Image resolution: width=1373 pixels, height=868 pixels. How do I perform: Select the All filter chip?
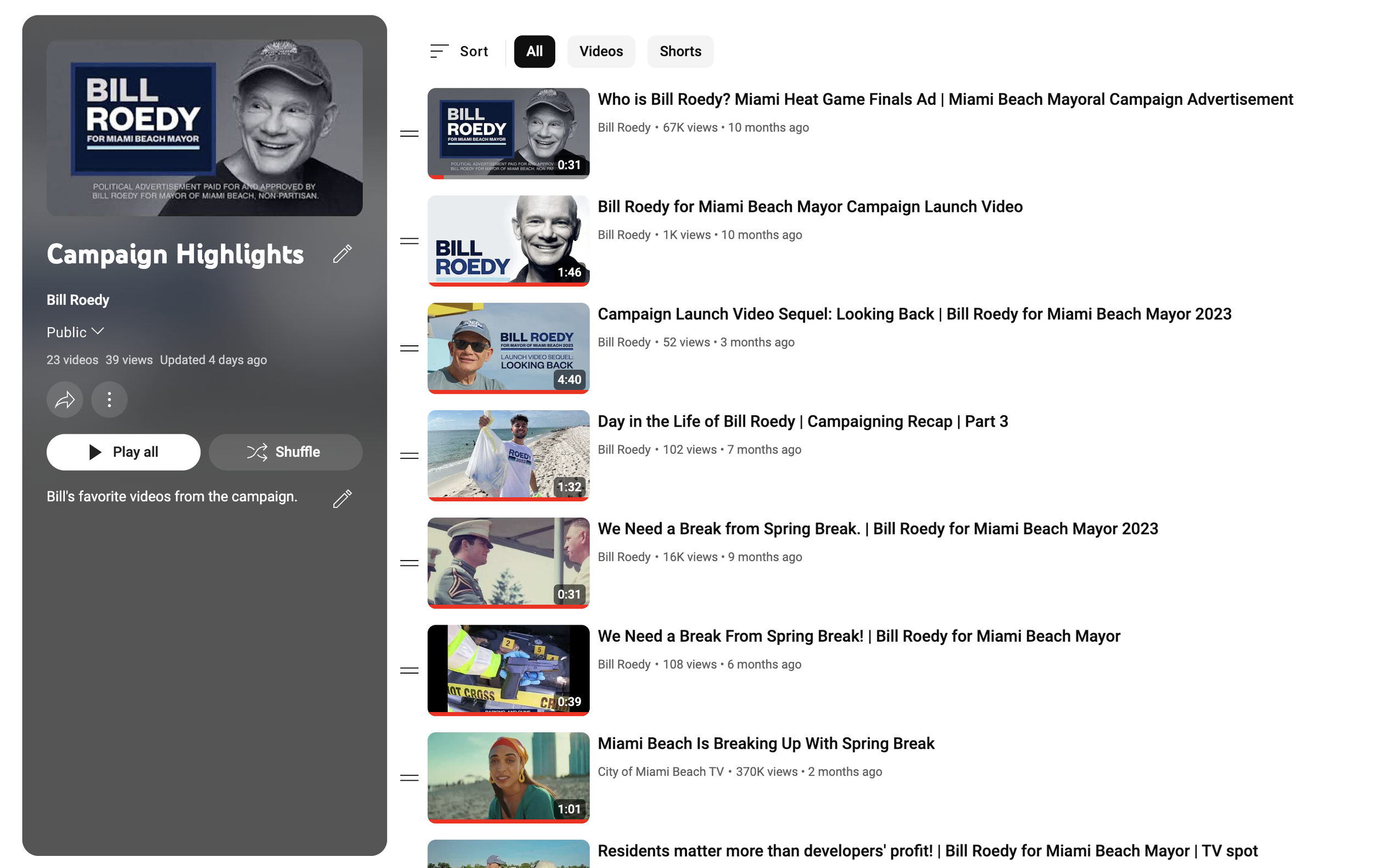(x=534, y=51)
